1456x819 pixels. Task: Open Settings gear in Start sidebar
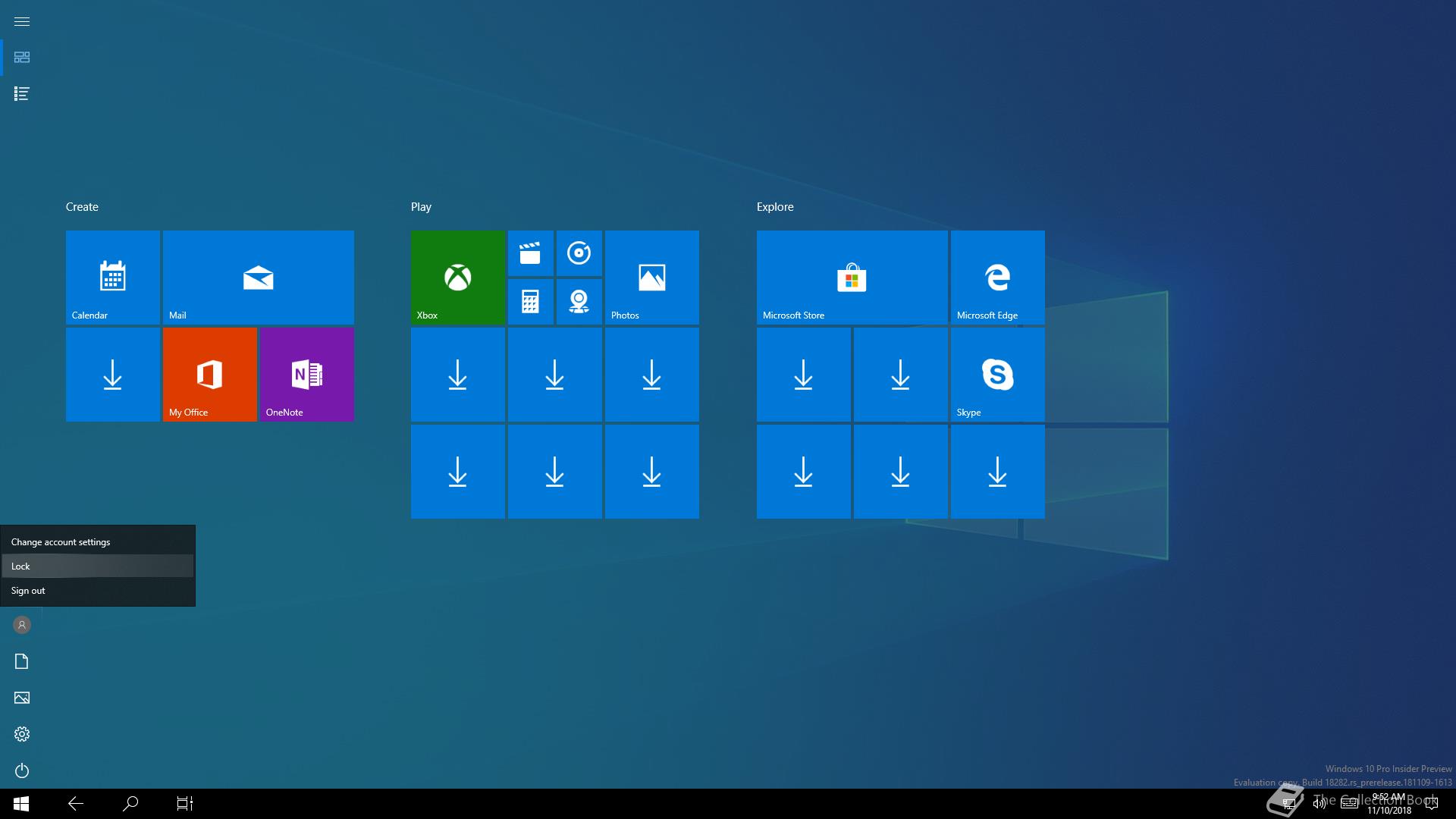coord(22,734)
